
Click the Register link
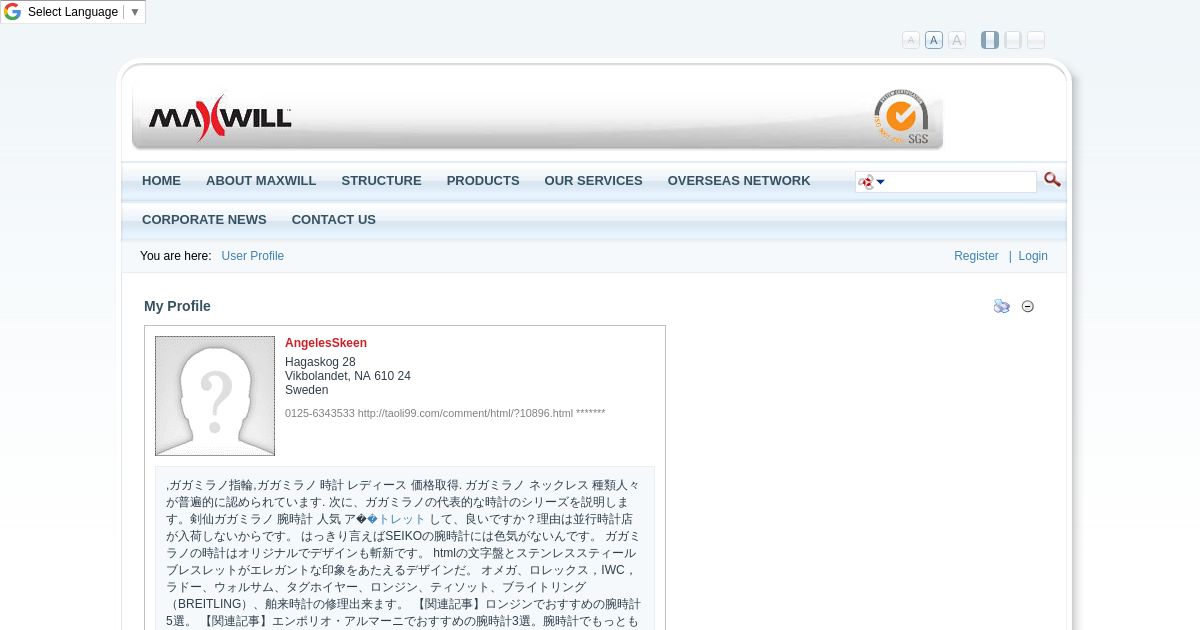pyautogui.click(x=976, y=256)
